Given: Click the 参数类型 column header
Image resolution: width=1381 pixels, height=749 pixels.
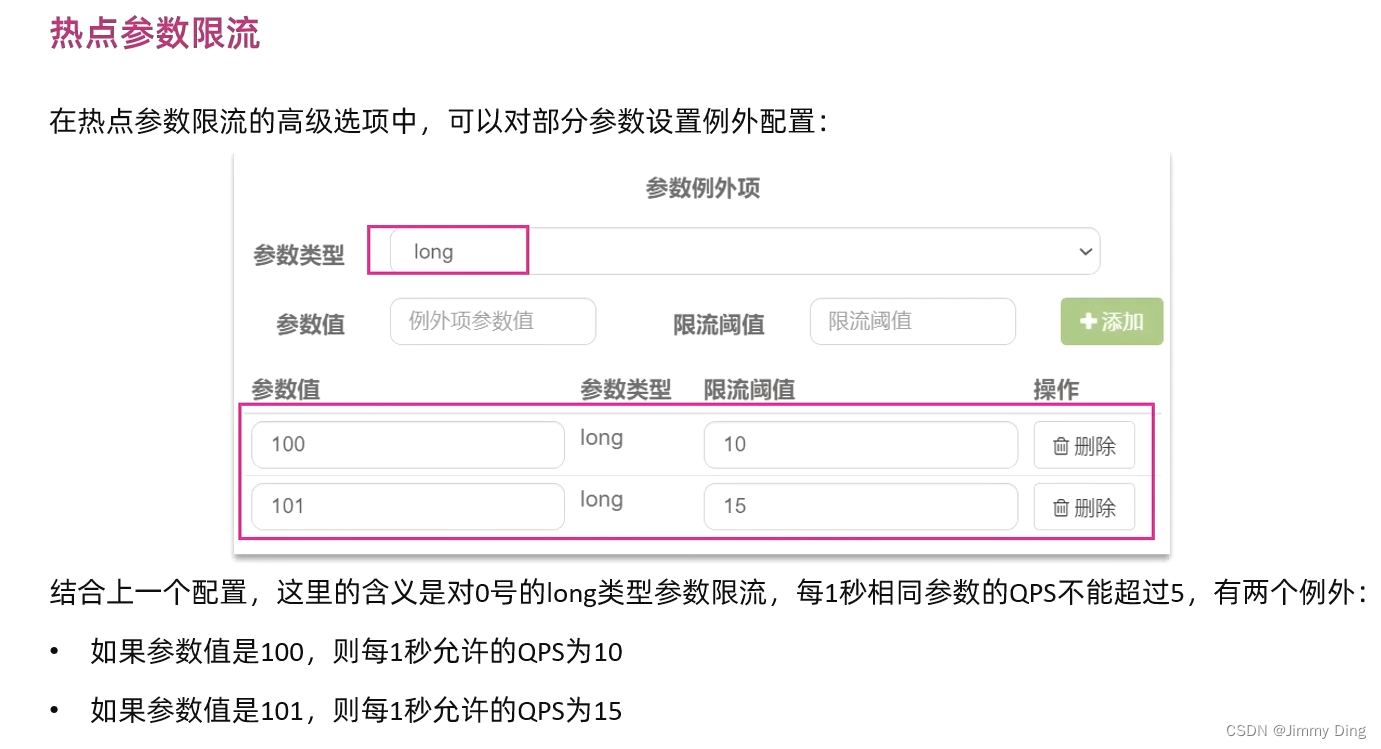Looking at the screenshot, I should click(626, 389).
